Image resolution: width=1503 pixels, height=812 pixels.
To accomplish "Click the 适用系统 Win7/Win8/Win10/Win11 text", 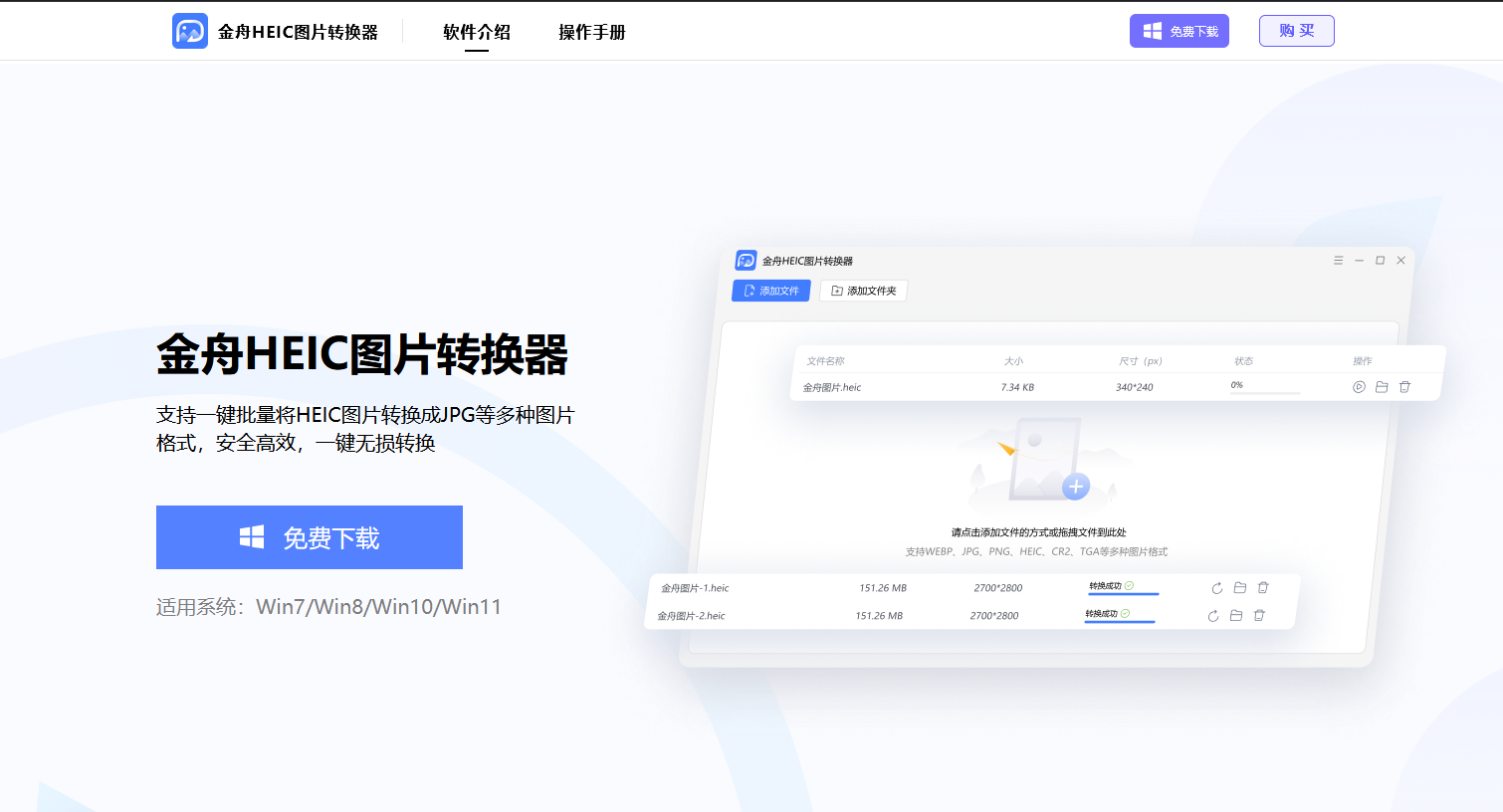I will point(328,607).
